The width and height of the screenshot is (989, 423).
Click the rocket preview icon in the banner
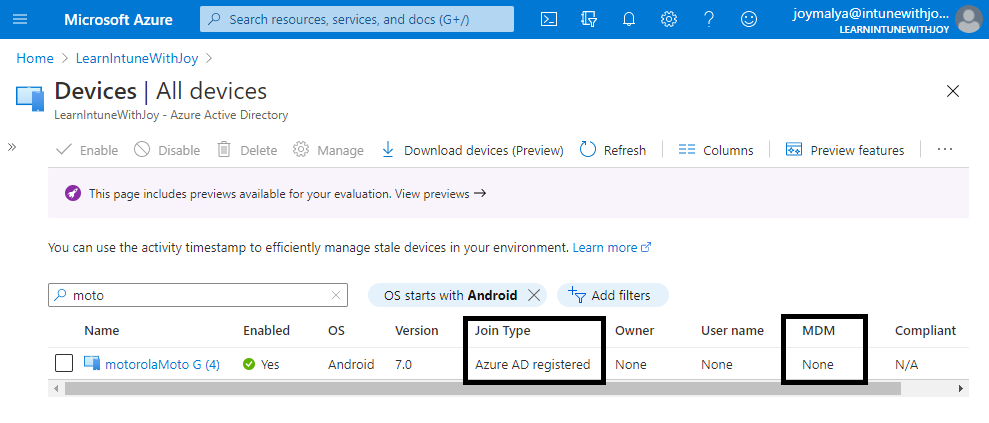(x=73, y=194)
